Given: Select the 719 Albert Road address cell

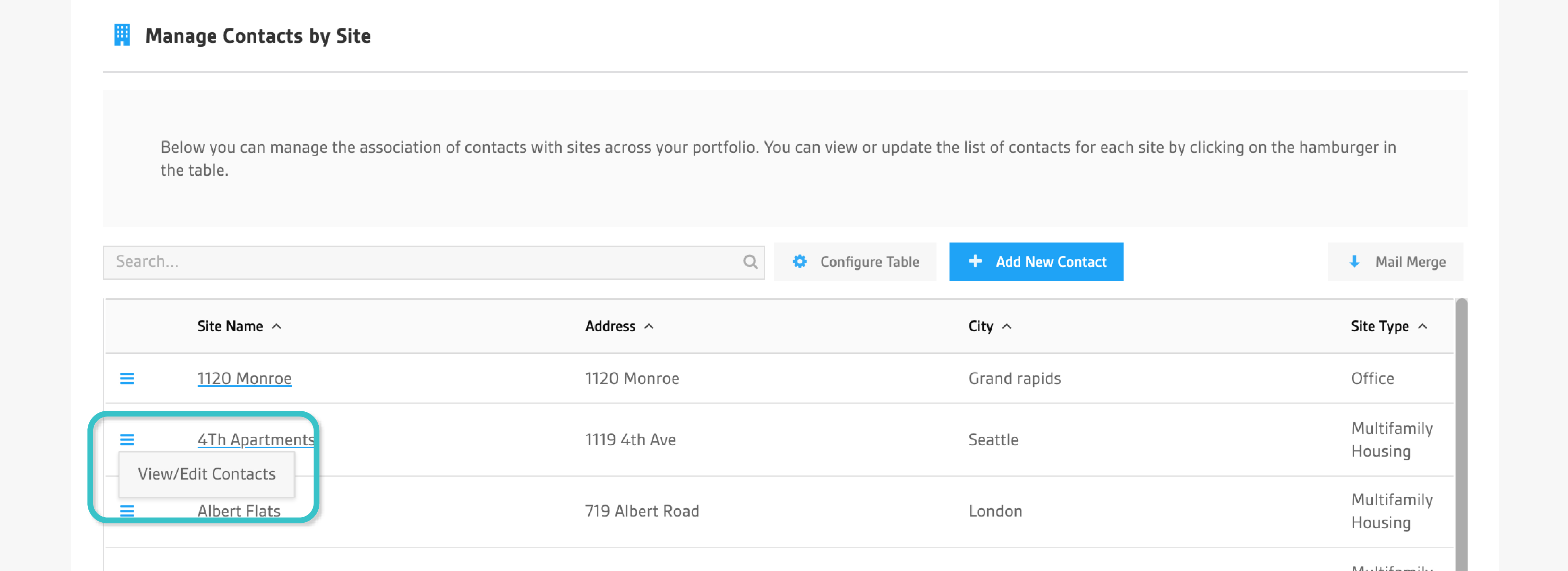Looking at the screenshot, I should 641,511.
